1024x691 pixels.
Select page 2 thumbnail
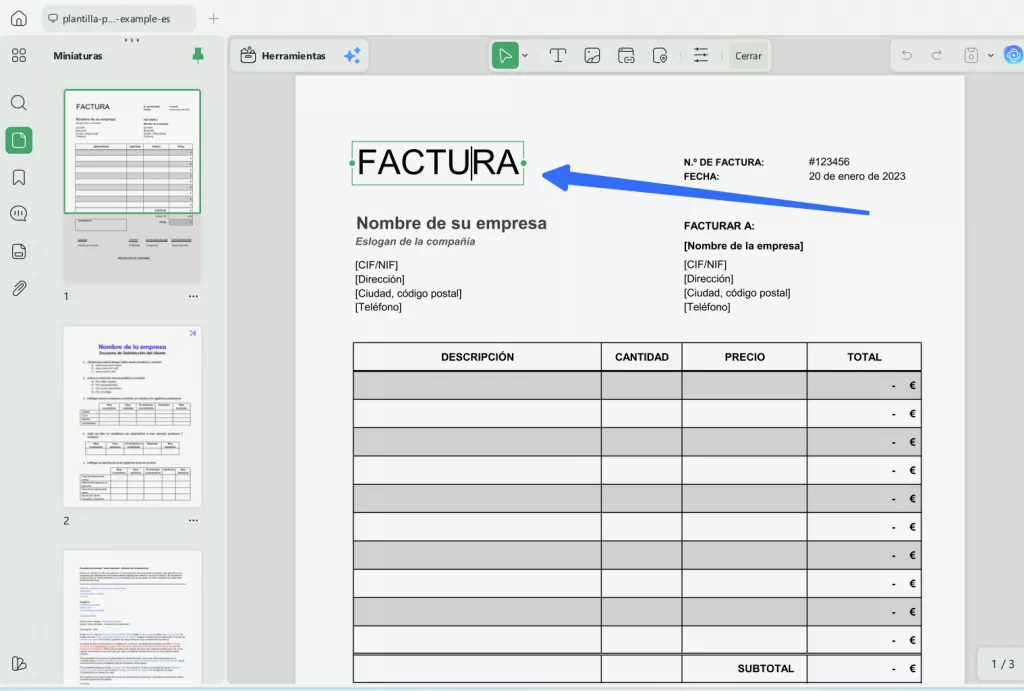pyautogui.click(x=132, y=416)
